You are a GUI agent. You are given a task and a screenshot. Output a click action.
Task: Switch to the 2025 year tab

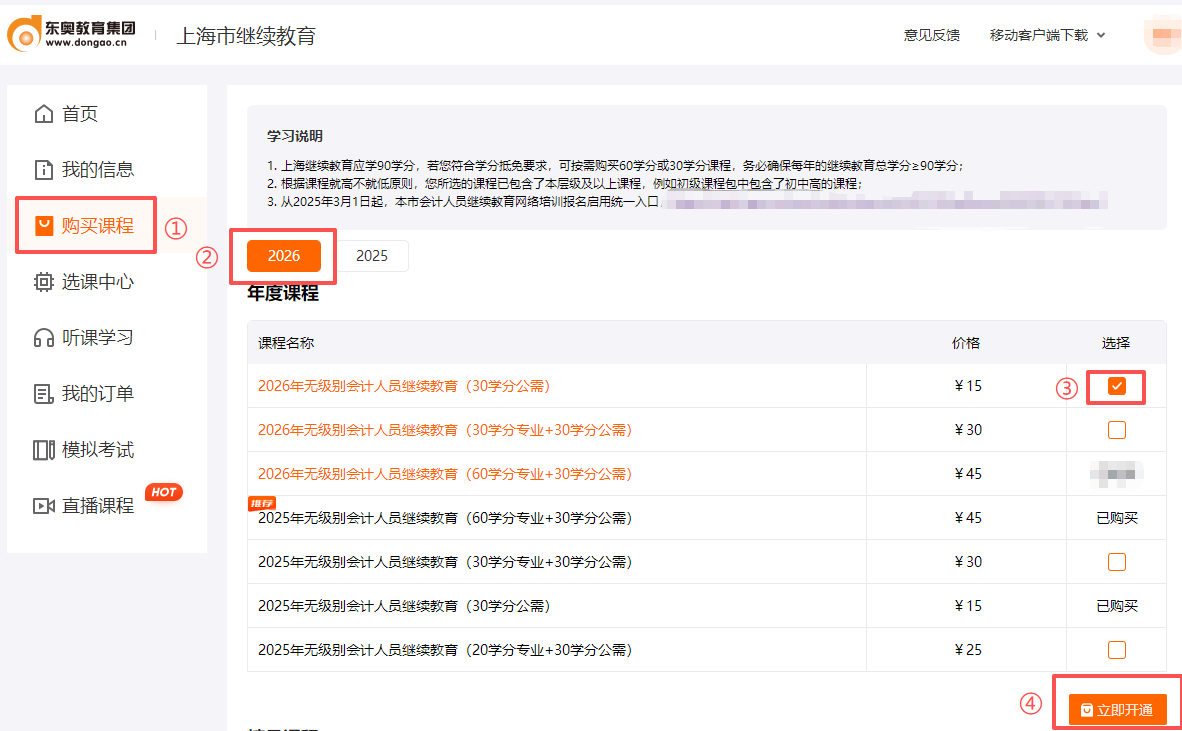pyautogui.click(x=372, y=255)
